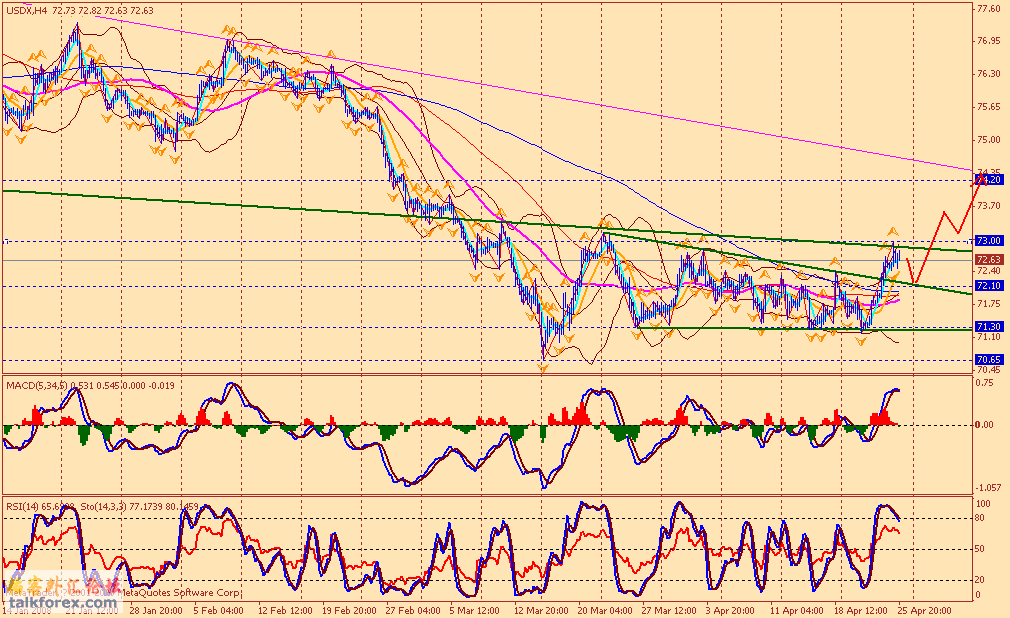Viewport: 1010px width, 618px height.
Task: Click the red 72.63 current price tag
Action: (989, 260)
